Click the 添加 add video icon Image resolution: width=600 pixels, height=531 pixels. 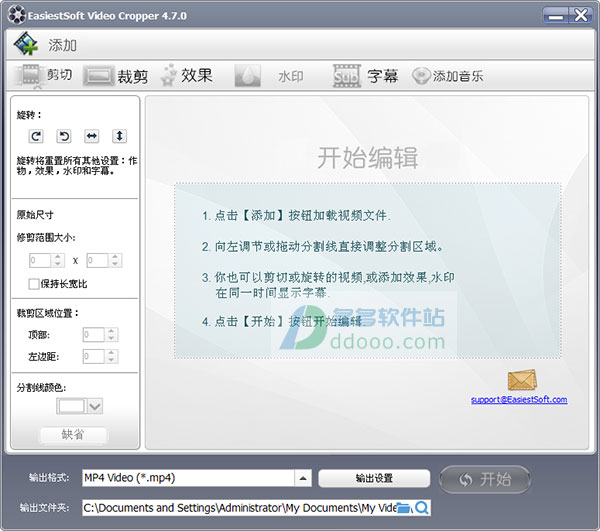(x=25, y=44)
